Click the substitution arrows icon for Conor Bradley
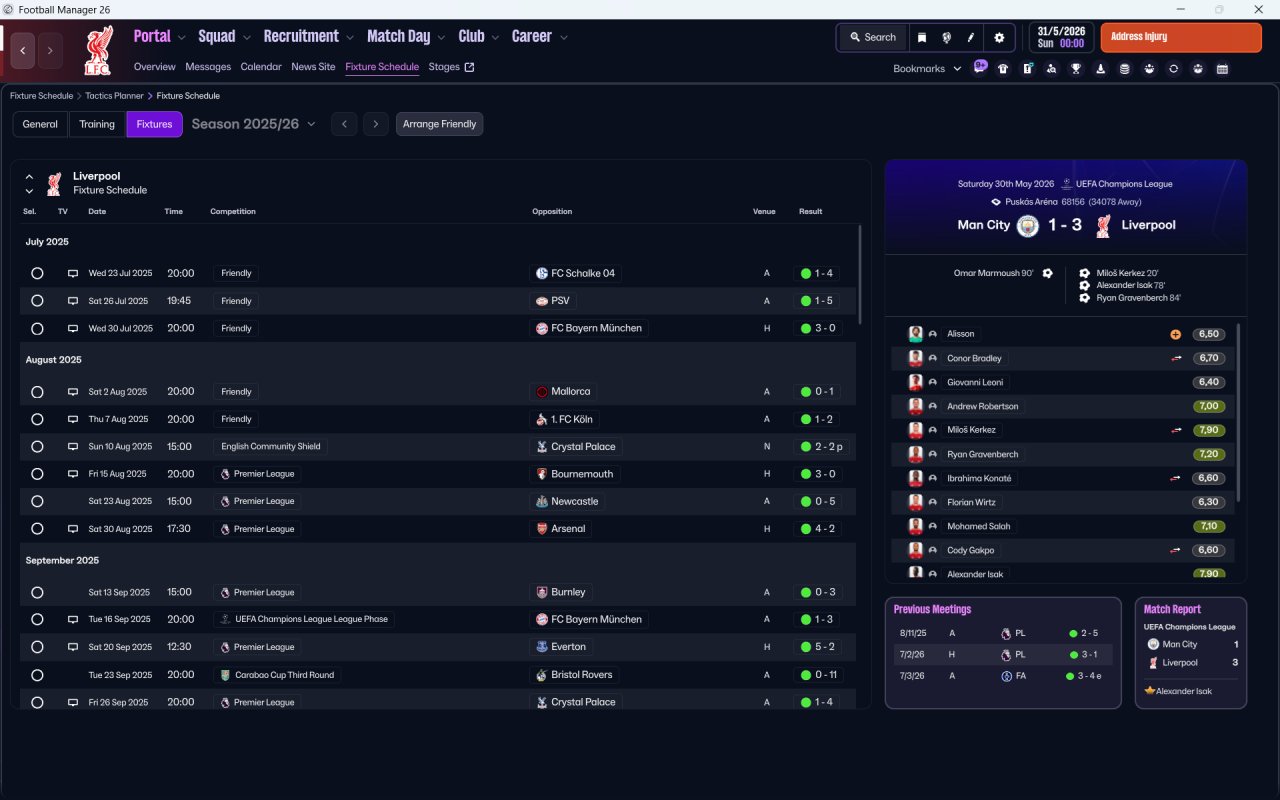1280x800 pixels. [x=1176, y=358]
